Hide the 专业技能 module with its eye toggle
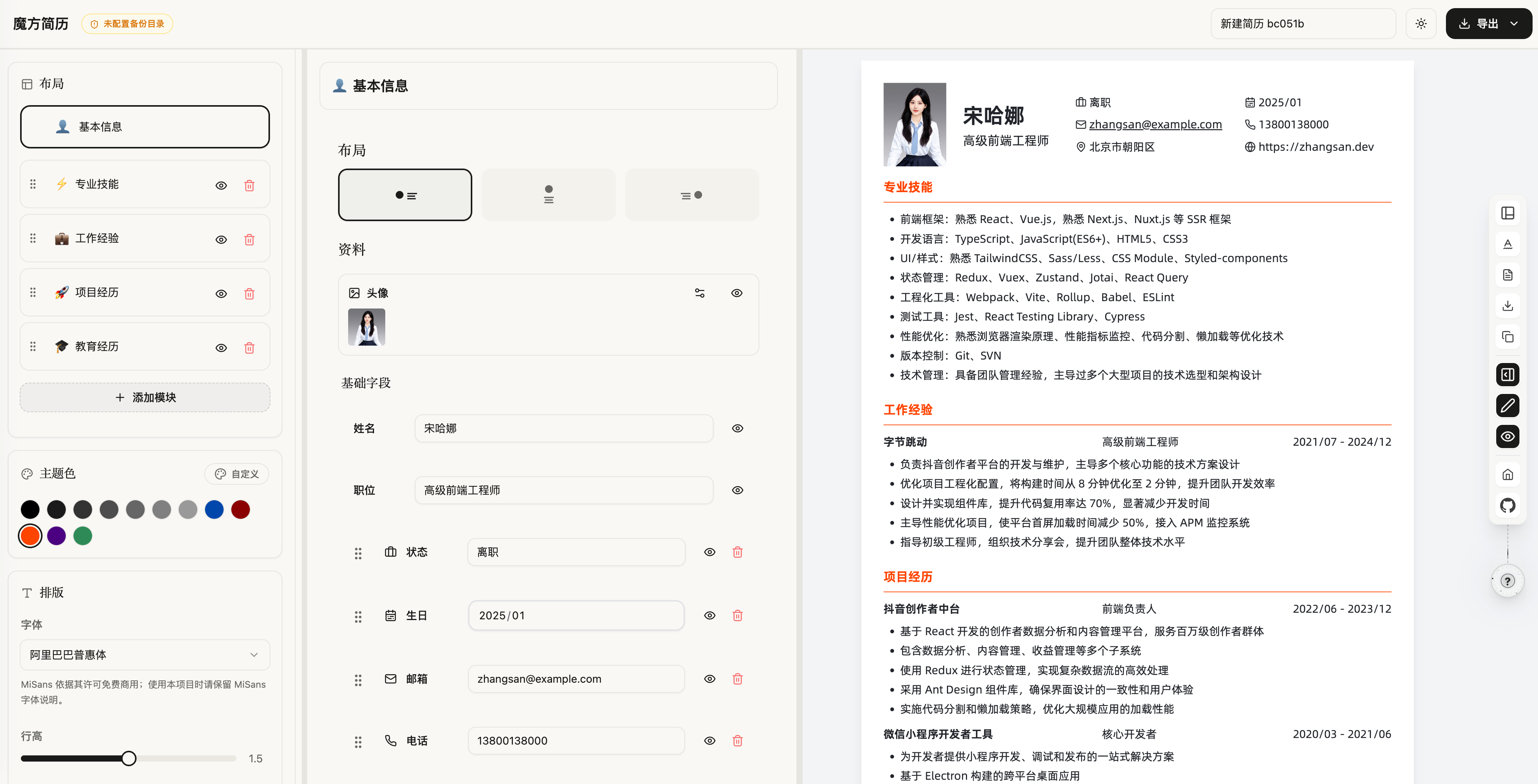The image size is (1538, 784). coord(221,185)
